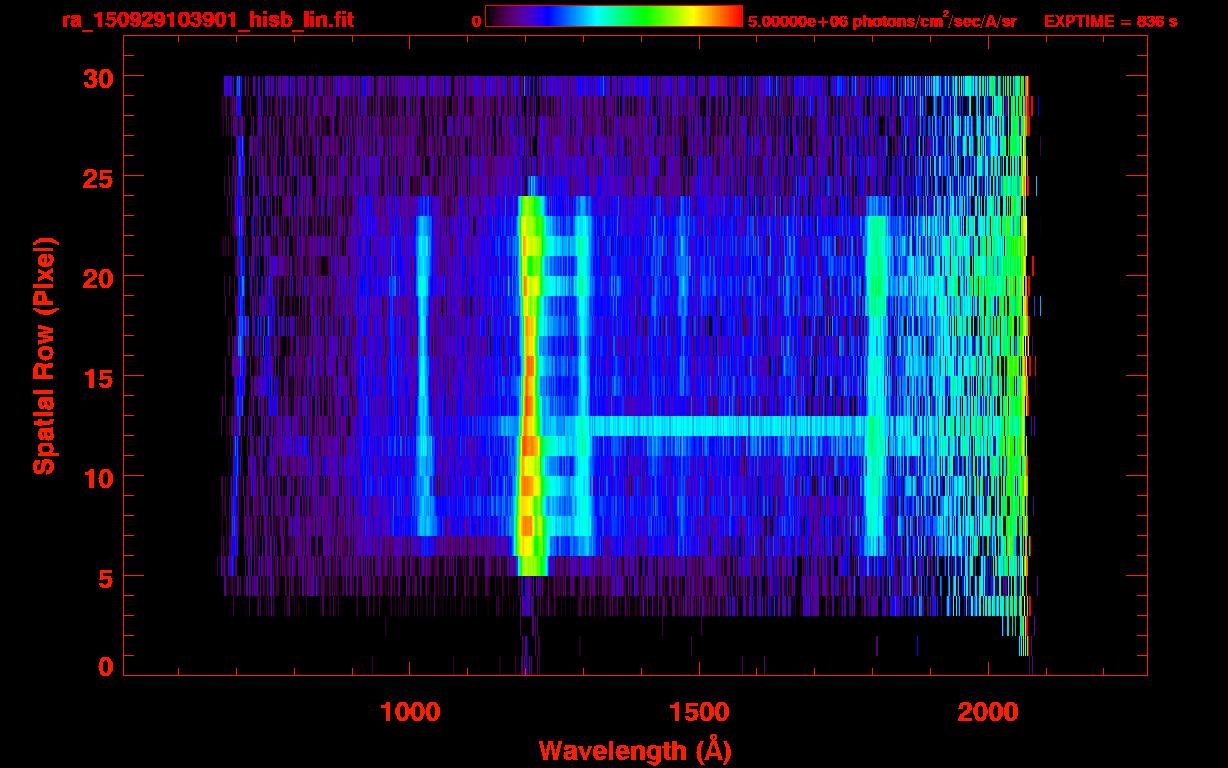Click the x-axis tick label 1000
This screenshot has width=1228, height=768.
point(411,711)
